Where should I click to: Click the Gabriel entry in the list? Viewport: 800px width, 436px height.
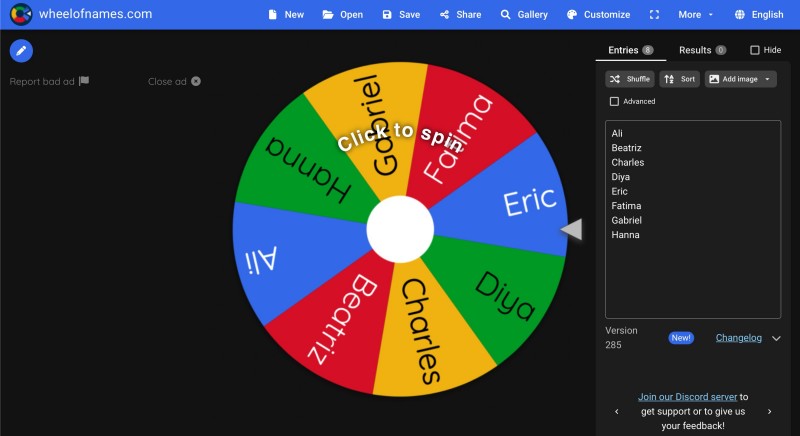pos(627,220)
